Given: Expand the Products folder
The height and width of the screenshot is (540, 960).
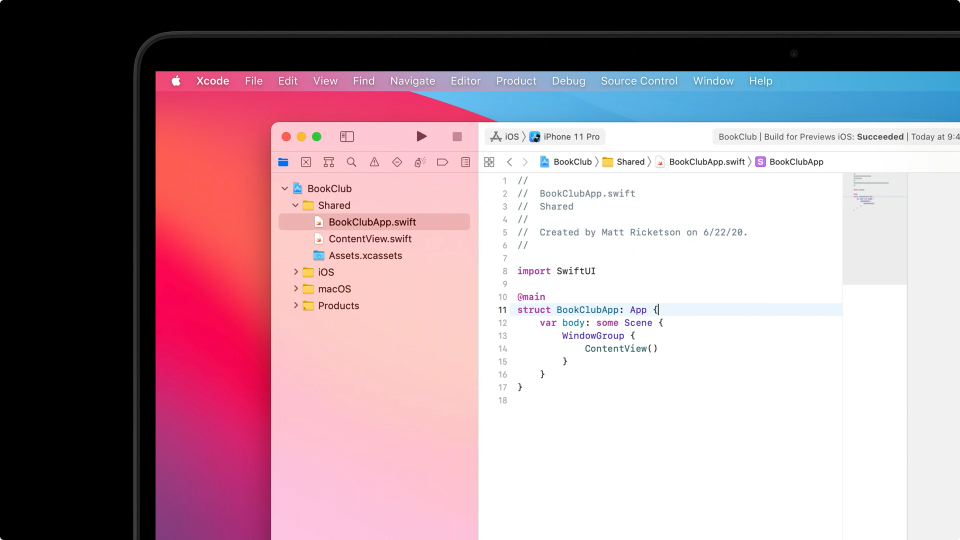Looking at the screenshot, I should (x=296, y=306).
